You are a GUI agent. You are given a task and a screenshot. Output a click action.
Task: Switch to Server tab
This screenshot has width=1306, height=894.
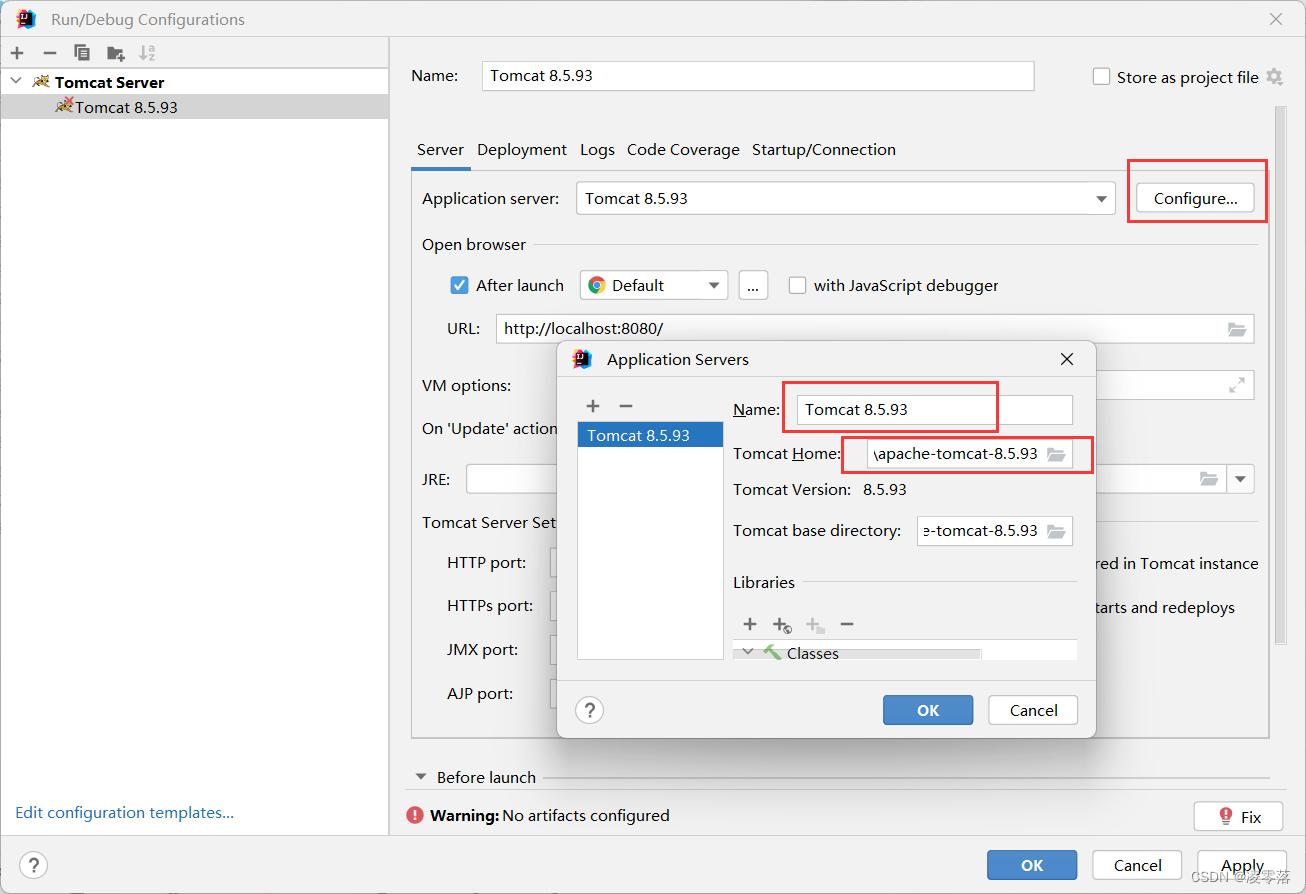[441, 150]
